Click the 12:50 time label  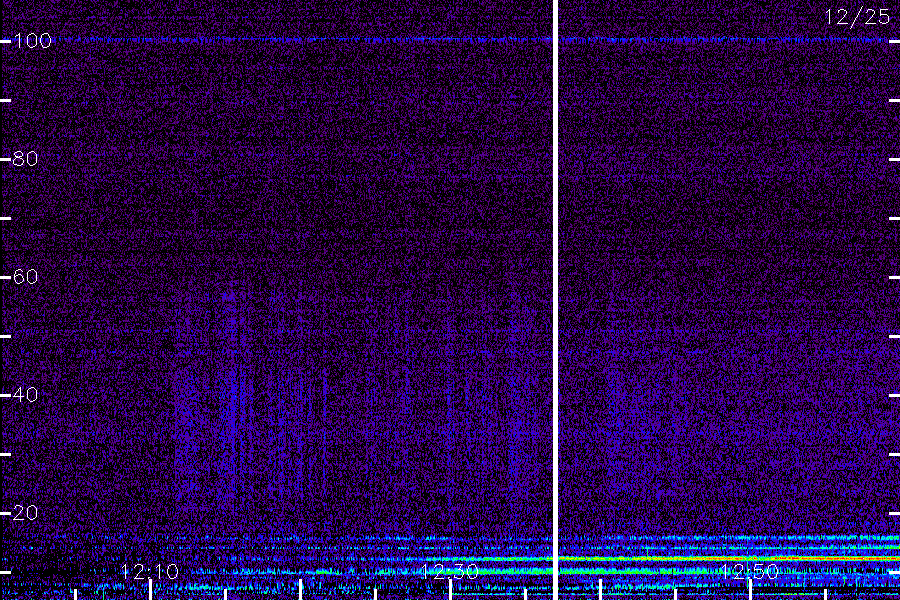click(750, 571)
